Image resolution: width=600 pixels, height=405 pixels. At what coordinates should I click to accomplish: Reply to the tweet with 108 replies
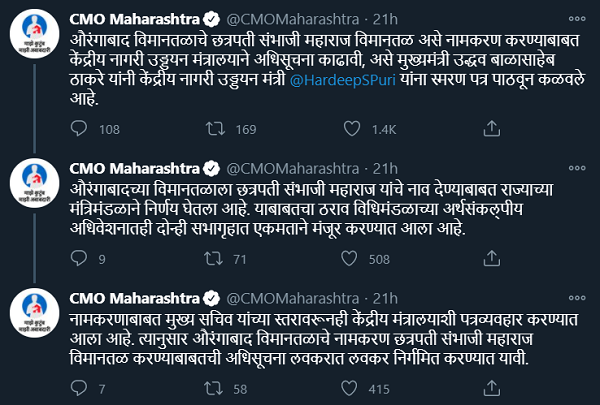[x=78, y=127]
